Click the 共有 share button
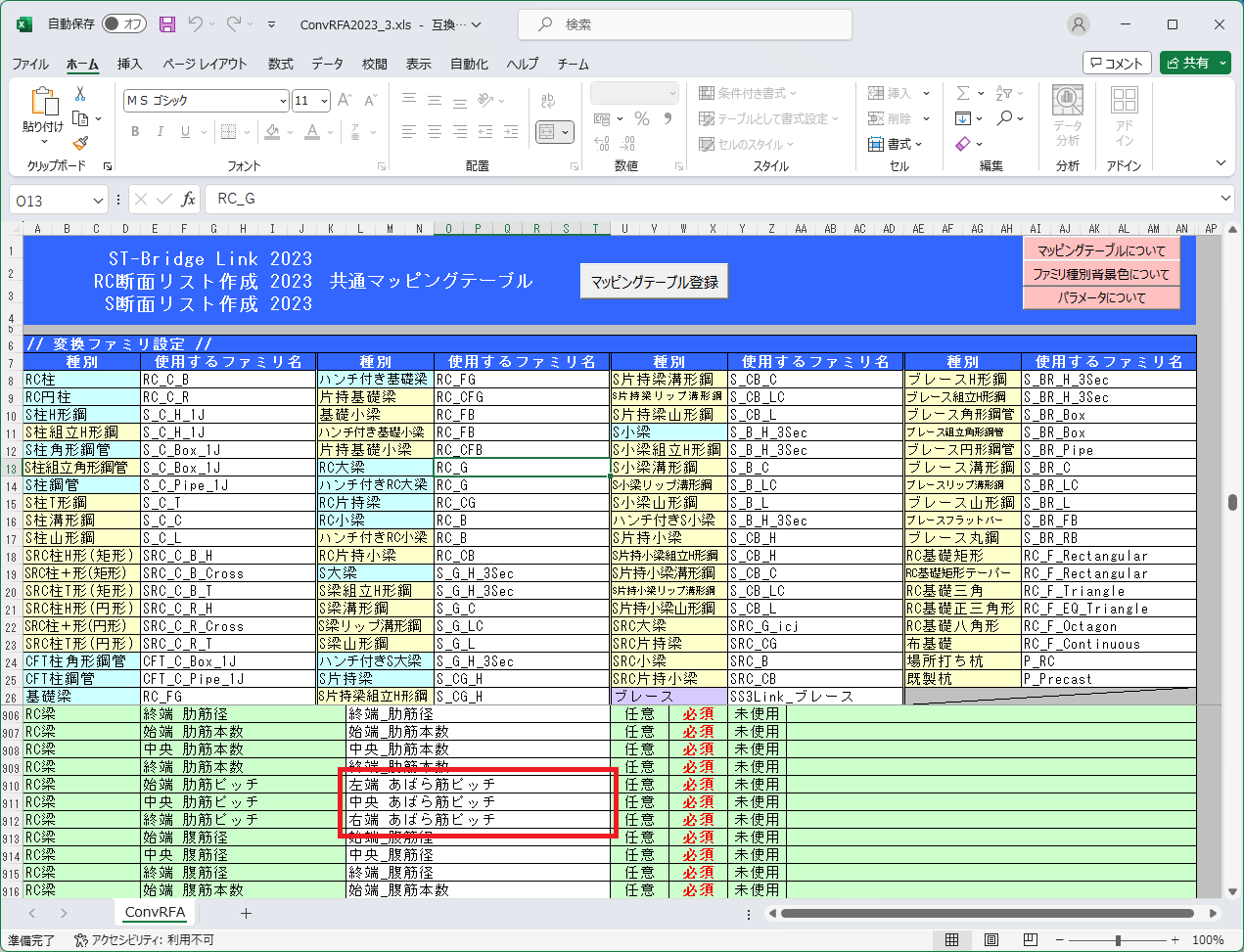The height and width of the screenshot is (952, 1244). coord(1195,63)
